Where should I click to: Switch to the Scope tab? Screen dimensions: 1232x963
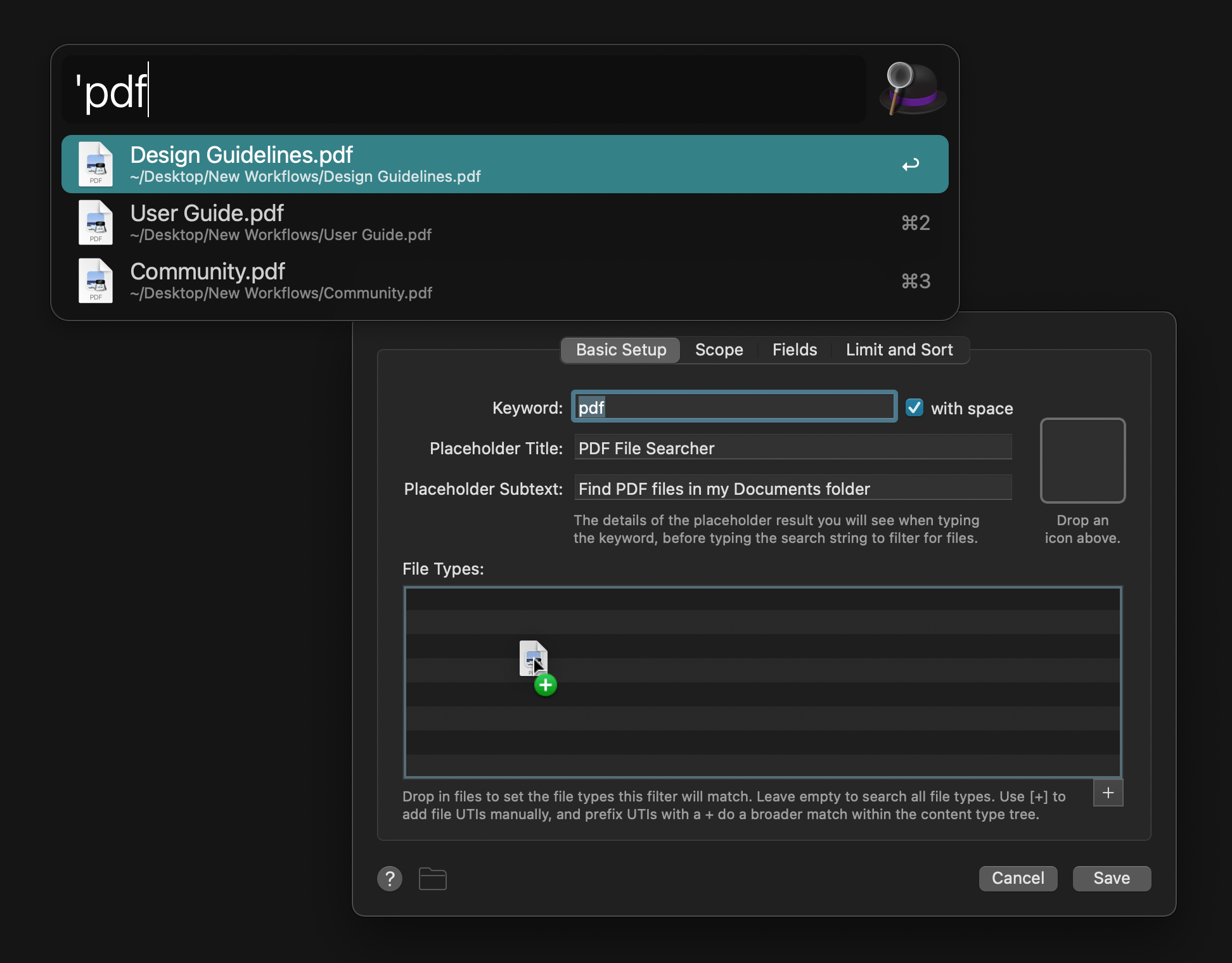pos(719,350)
